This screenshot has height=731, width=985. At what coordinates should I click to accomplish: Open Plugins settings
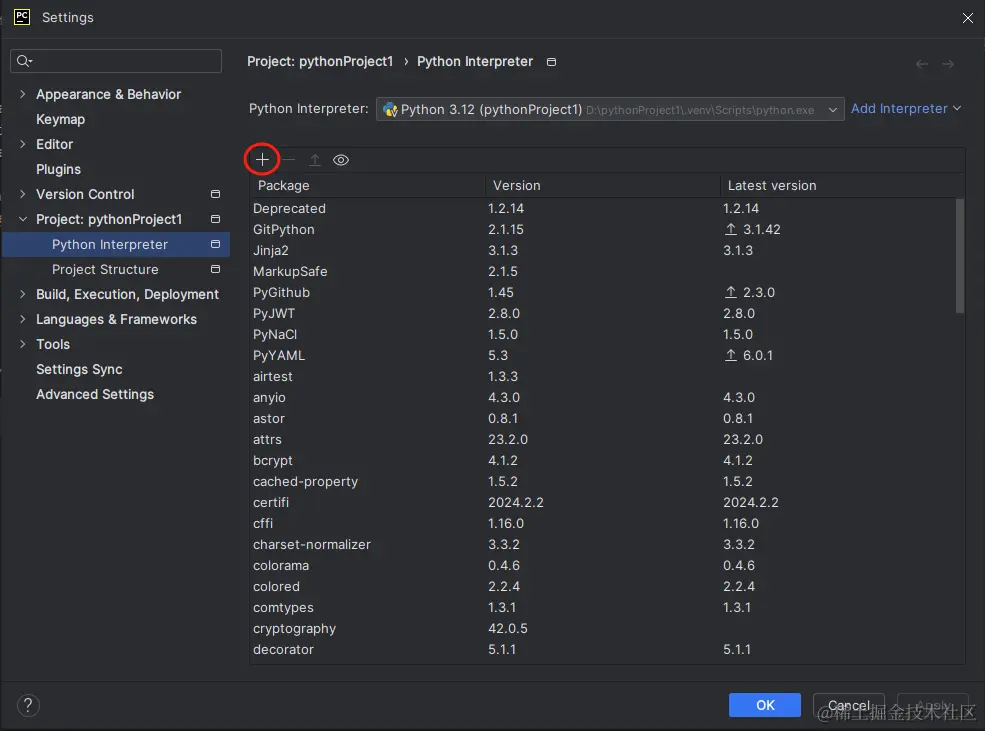tap(58, 169)
